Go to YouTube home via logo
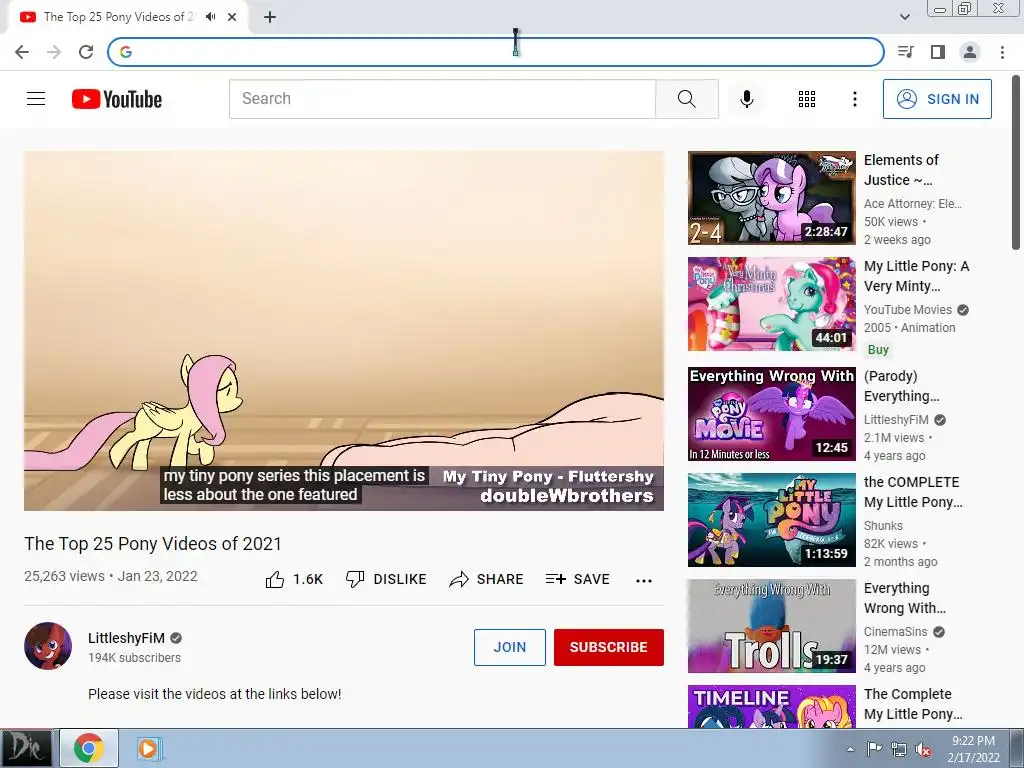 tap(117, 99)
